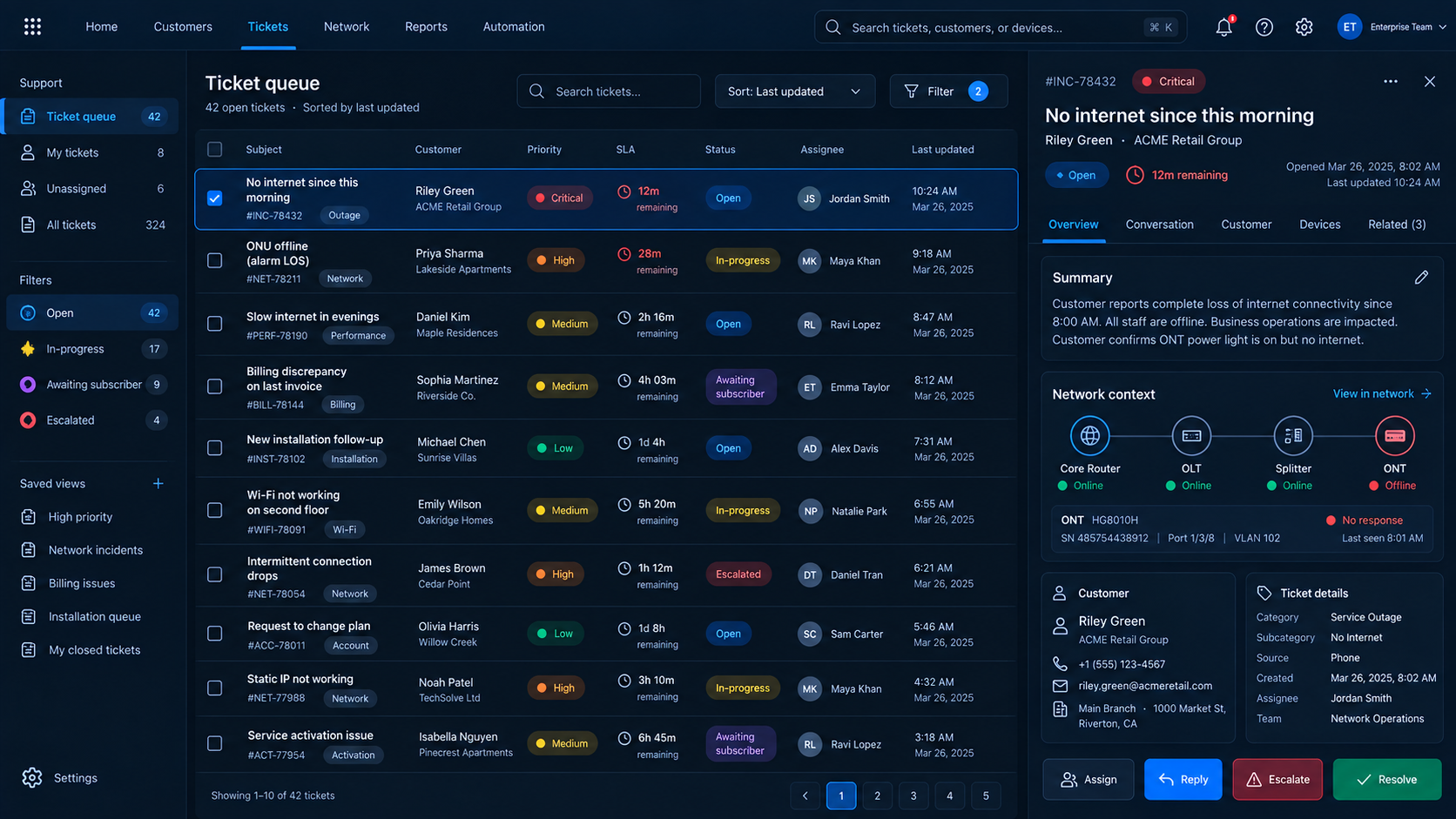This screenshot has width=1456, height=819.
Task: Toggle the select-all tickets checkbox
Action: 215,150
